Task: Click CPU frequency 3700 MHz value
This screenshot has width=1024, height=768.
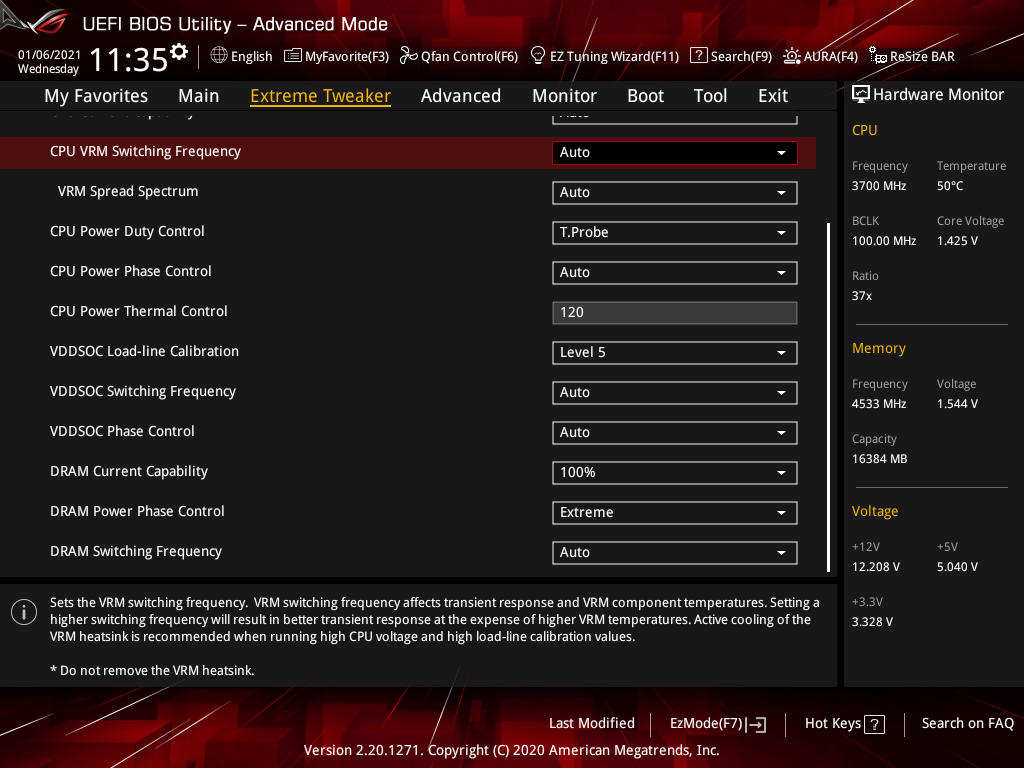Action: [x=878, y=186]
